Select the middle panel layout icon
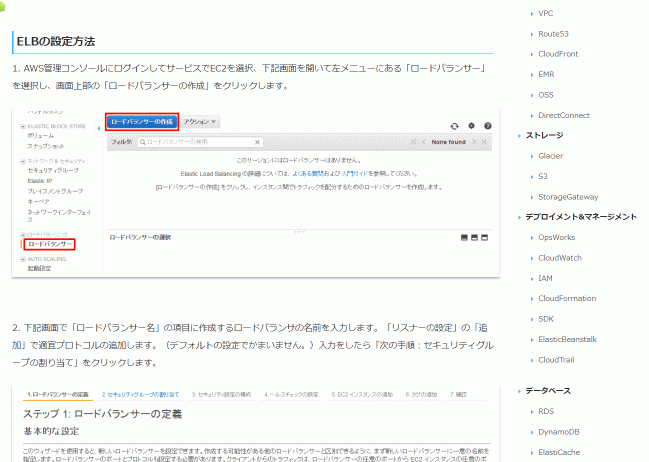The image size is (649, 462). (474, 238)
